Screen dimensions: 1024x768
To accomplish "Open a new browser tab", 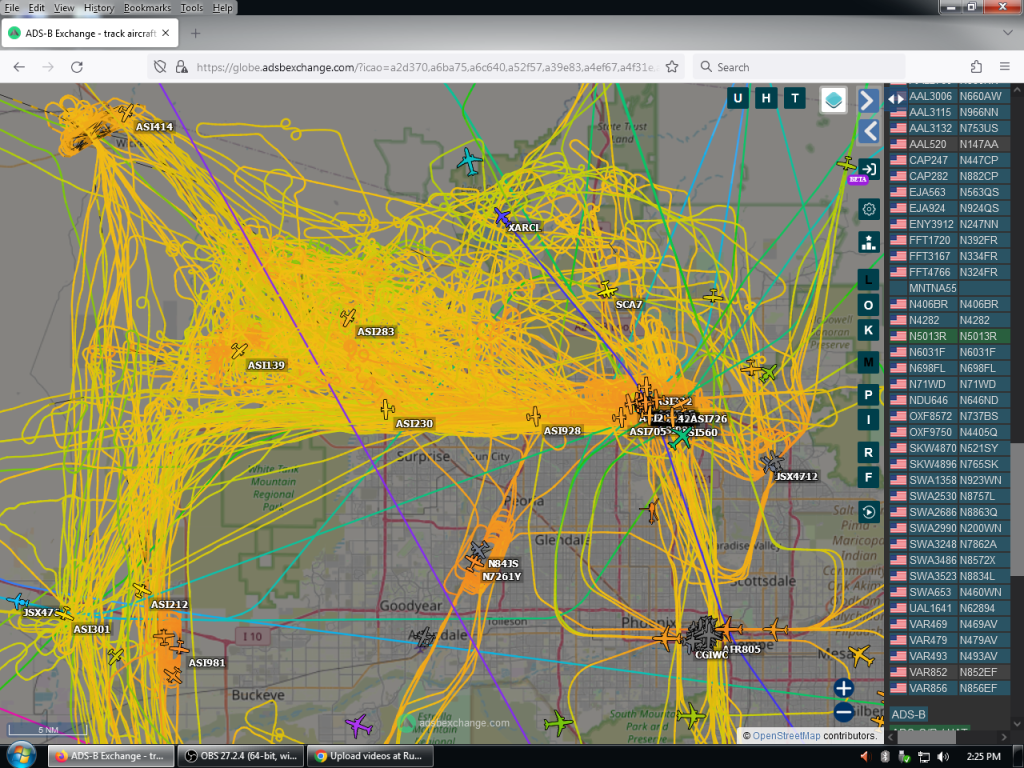I will point(195,33).
